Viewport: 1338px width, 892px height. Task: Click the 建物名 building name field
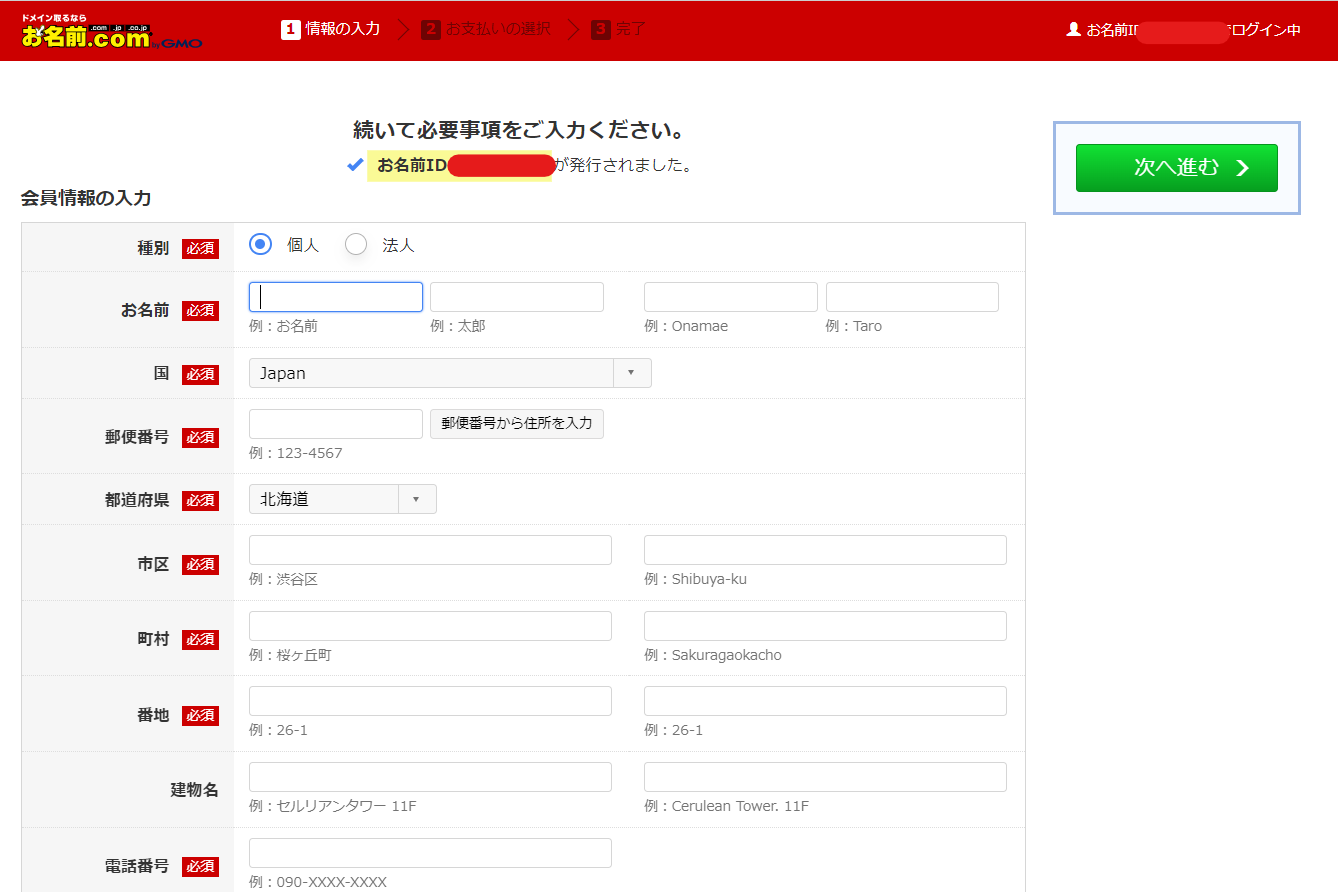[x=430, y=776]
